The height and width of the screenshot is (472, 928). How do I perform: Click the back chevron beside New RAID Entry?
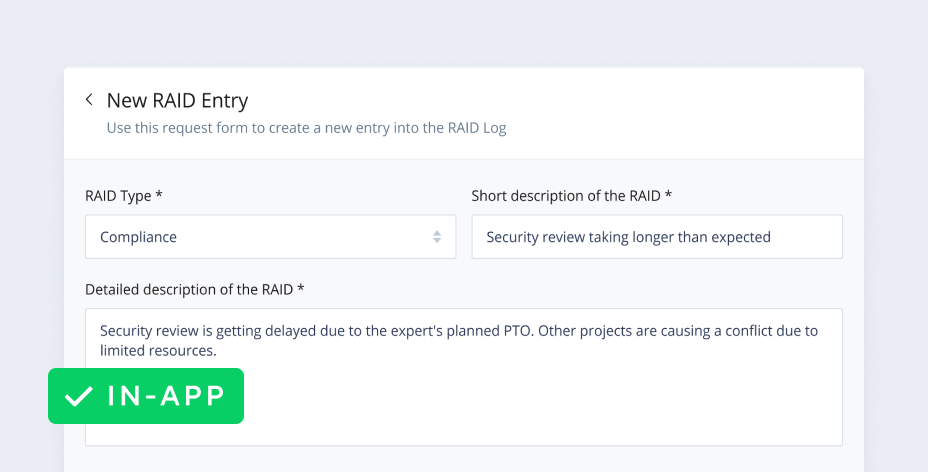89,100
